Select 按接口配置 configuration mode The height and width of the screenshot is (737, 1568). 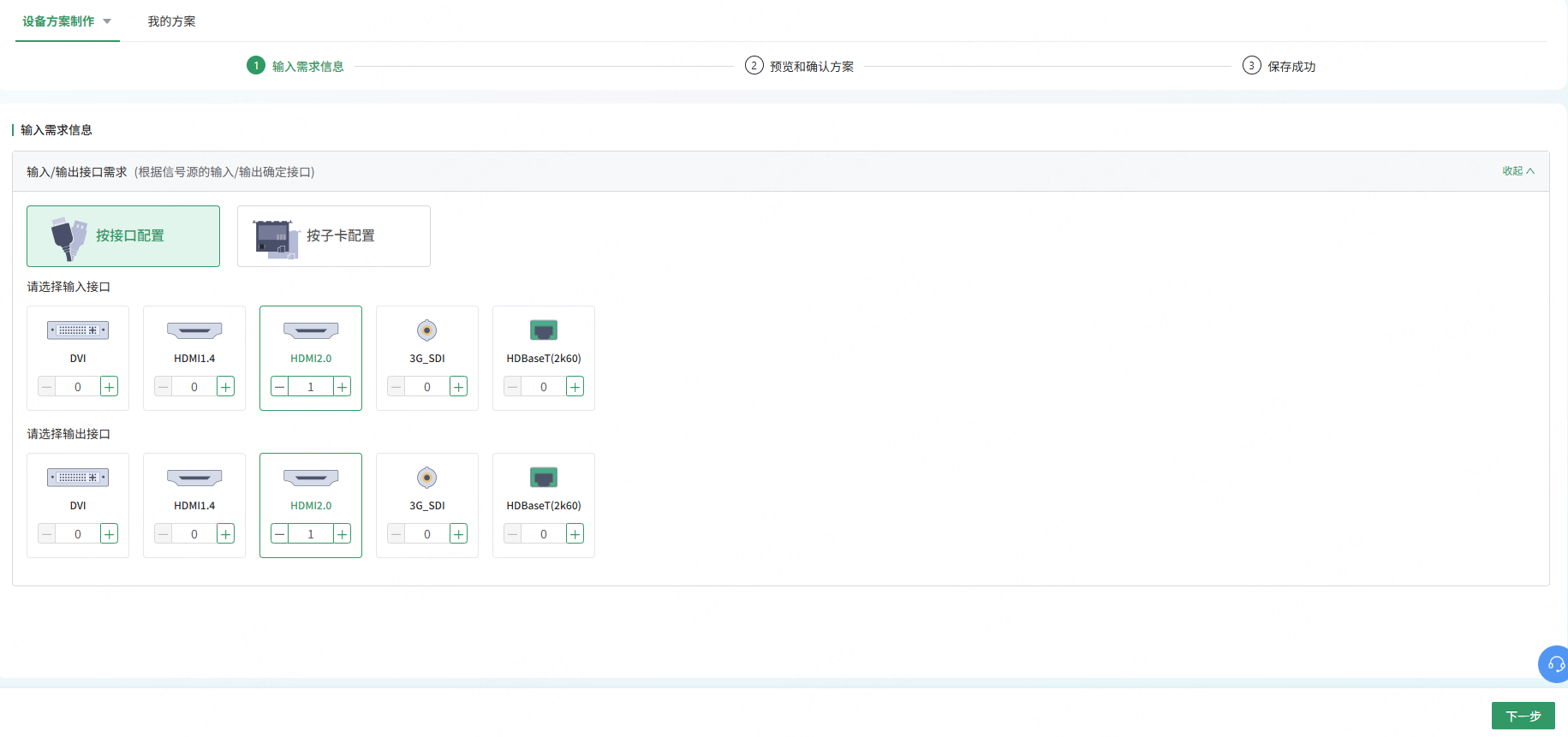point(123,236)
